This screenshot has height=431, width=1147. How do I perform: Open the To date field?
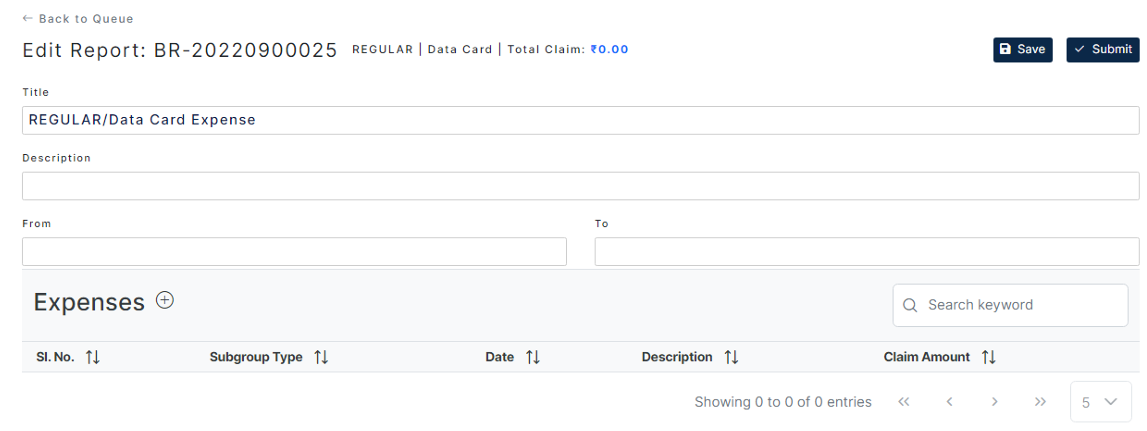click(867, 251)
